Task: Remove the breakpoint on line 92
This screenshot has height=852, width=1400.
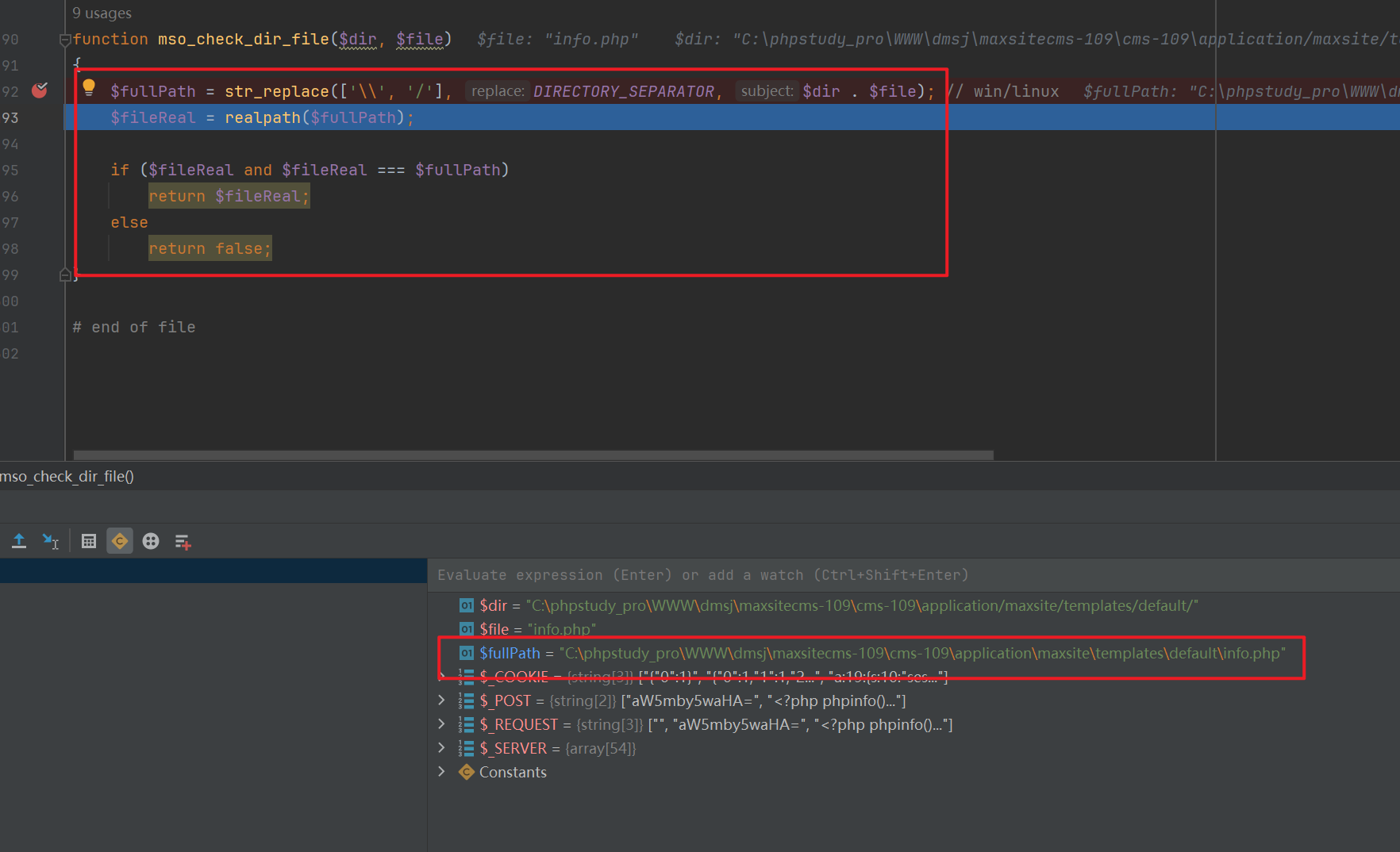Action: [39, 90]
